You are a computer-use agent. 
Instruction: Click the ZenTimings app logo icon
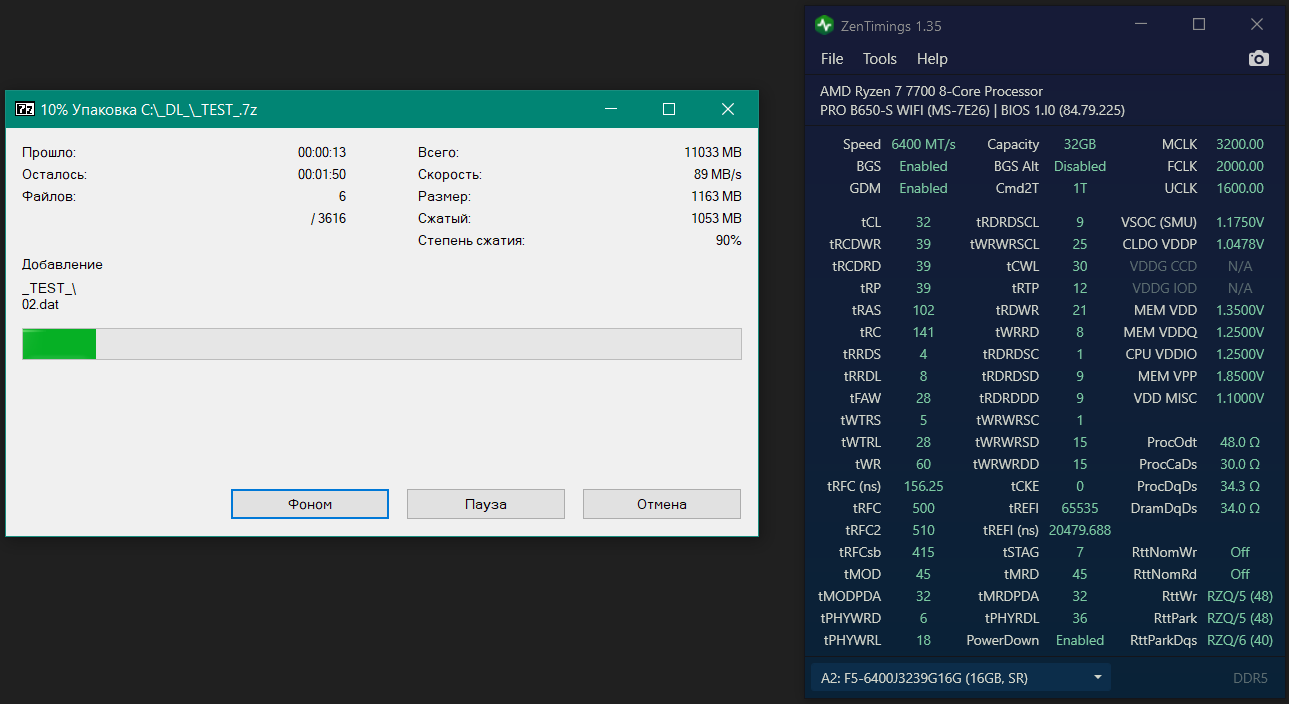[824, 25]
